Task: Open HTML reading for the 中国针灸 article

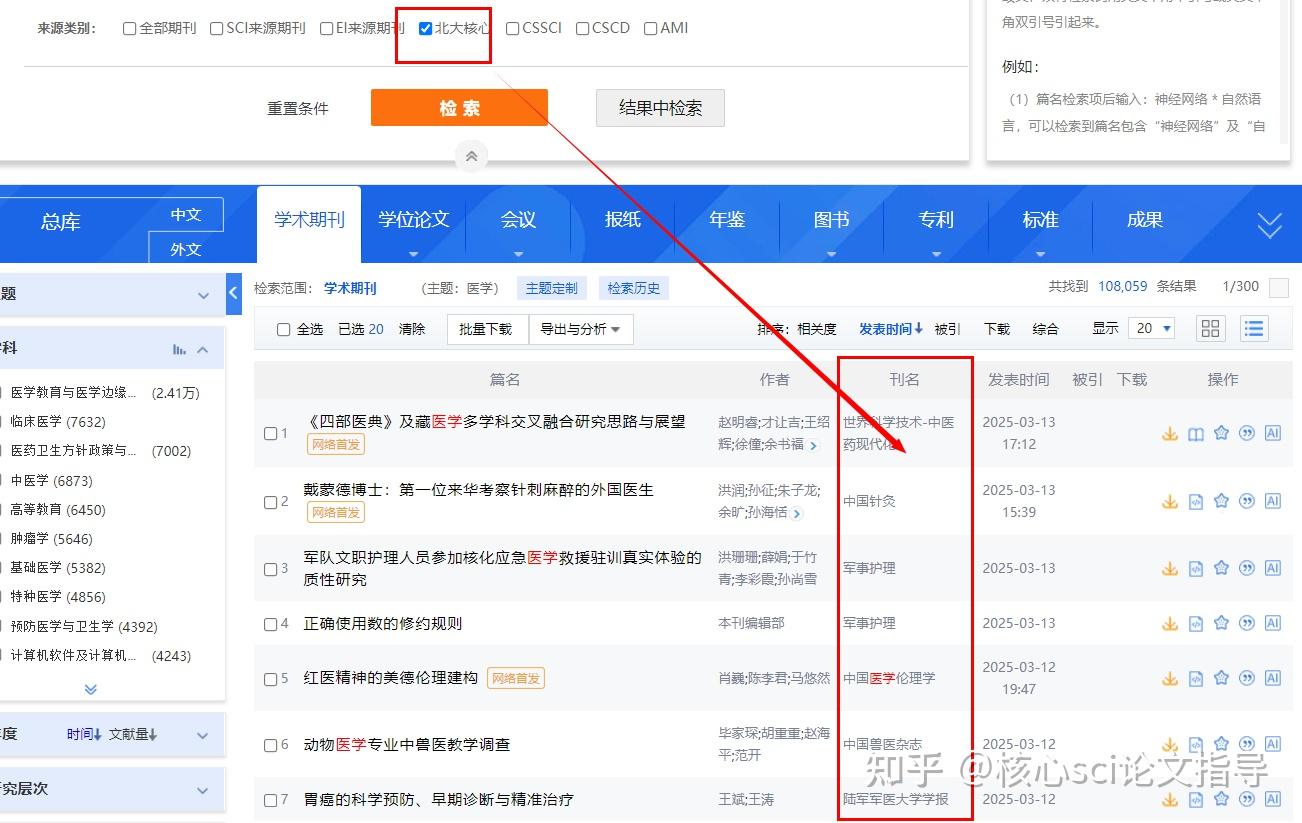Action: point(1196,501)
